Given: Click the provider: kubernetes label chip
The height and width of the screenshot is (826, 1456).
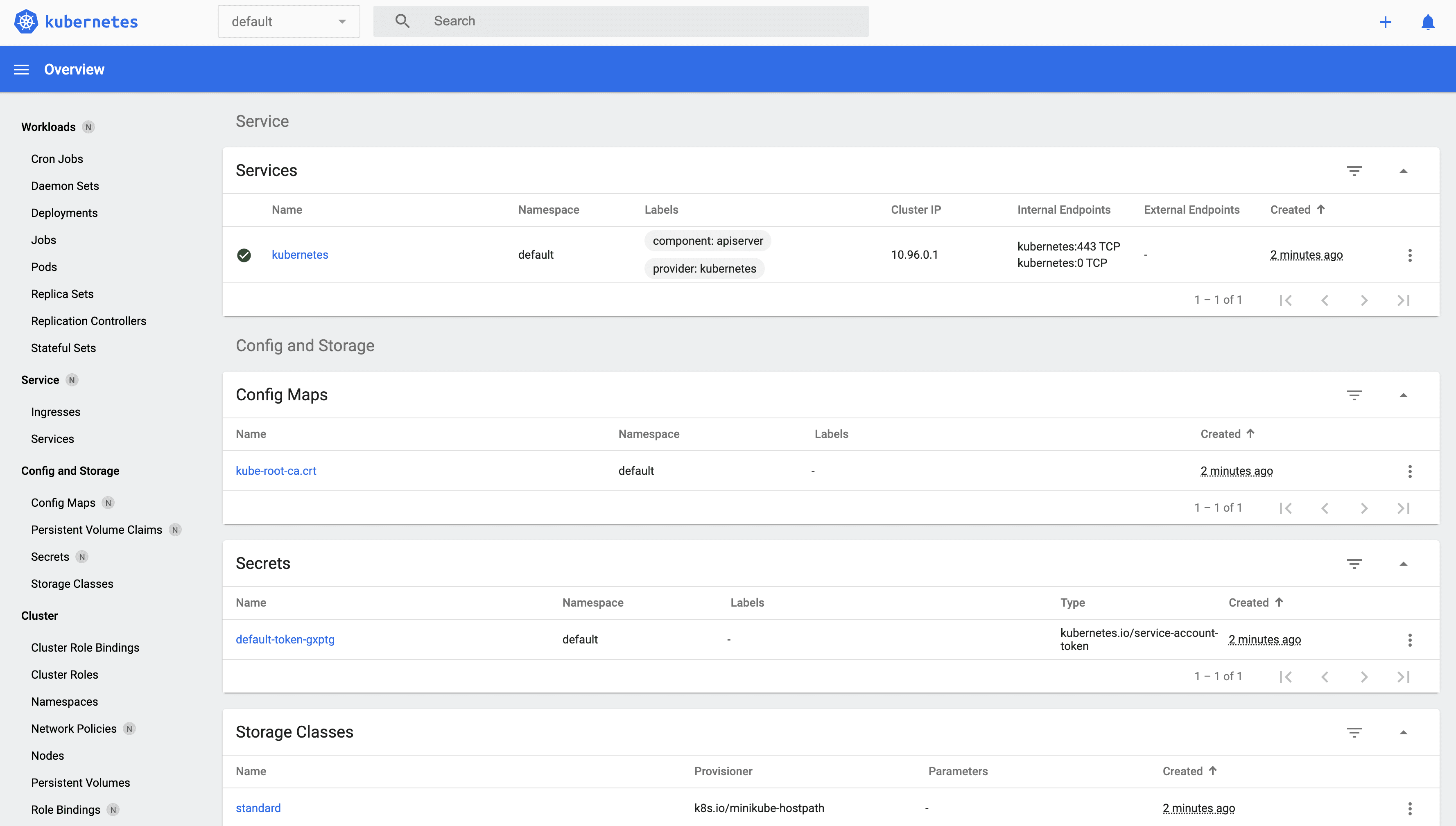Looking at the screenshot, I should [x=704, y=269].
